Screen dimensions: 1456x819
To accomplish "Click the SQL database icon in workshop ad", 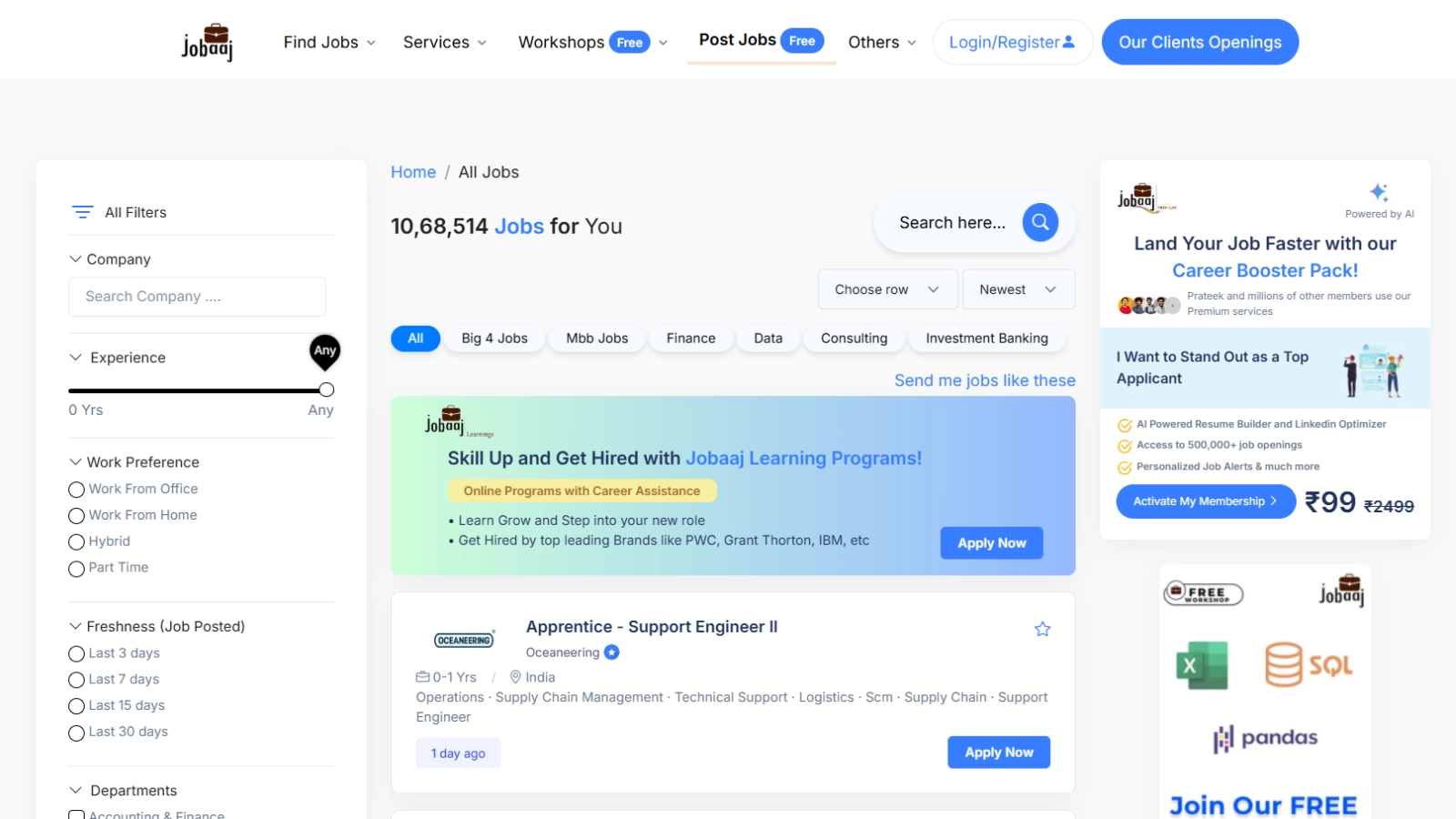I will coord(1309,664).
